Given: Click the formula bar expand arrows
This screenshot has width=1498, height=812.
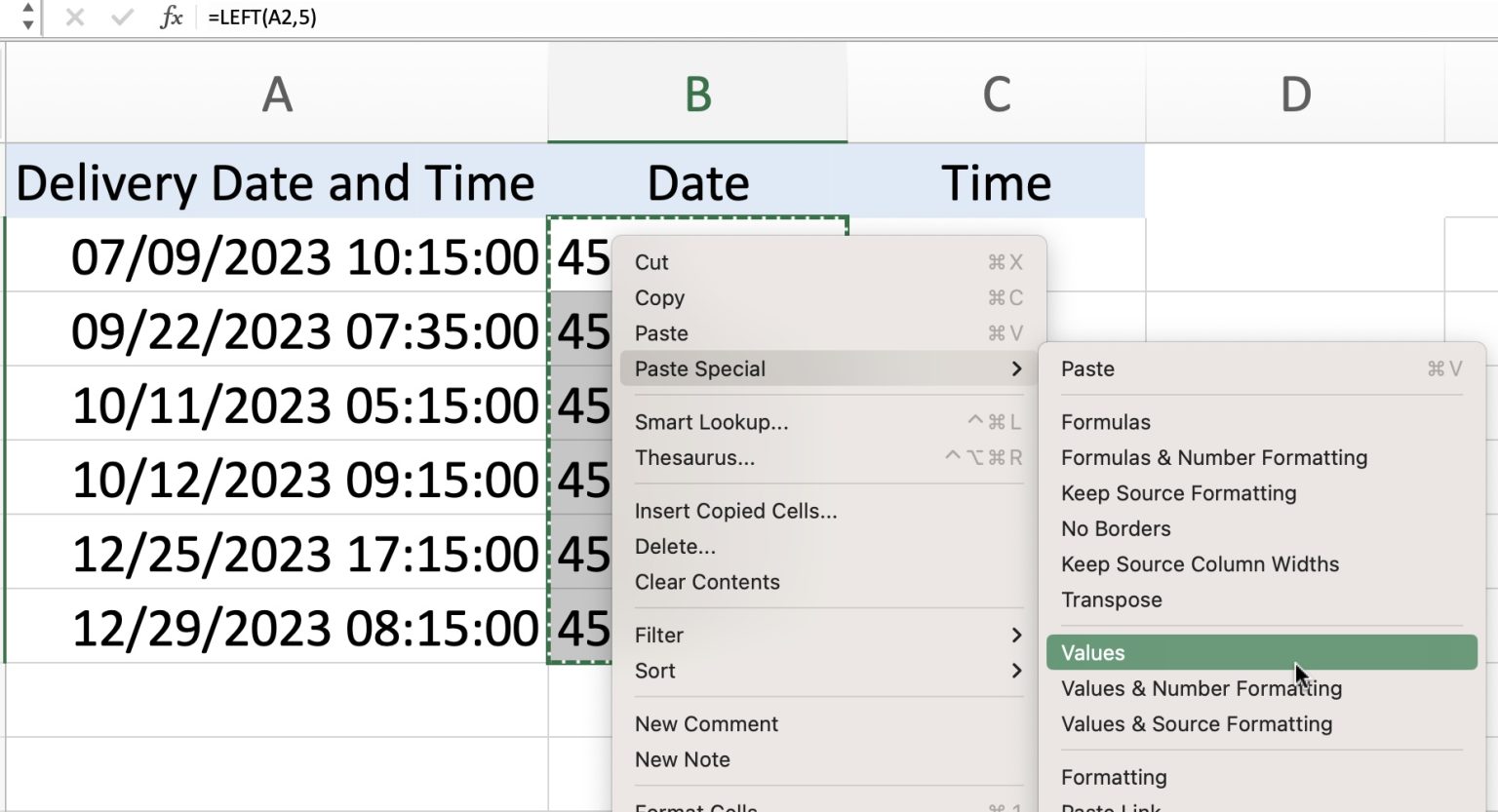Looking at the screenshot, I should click(x=26, y=17).
